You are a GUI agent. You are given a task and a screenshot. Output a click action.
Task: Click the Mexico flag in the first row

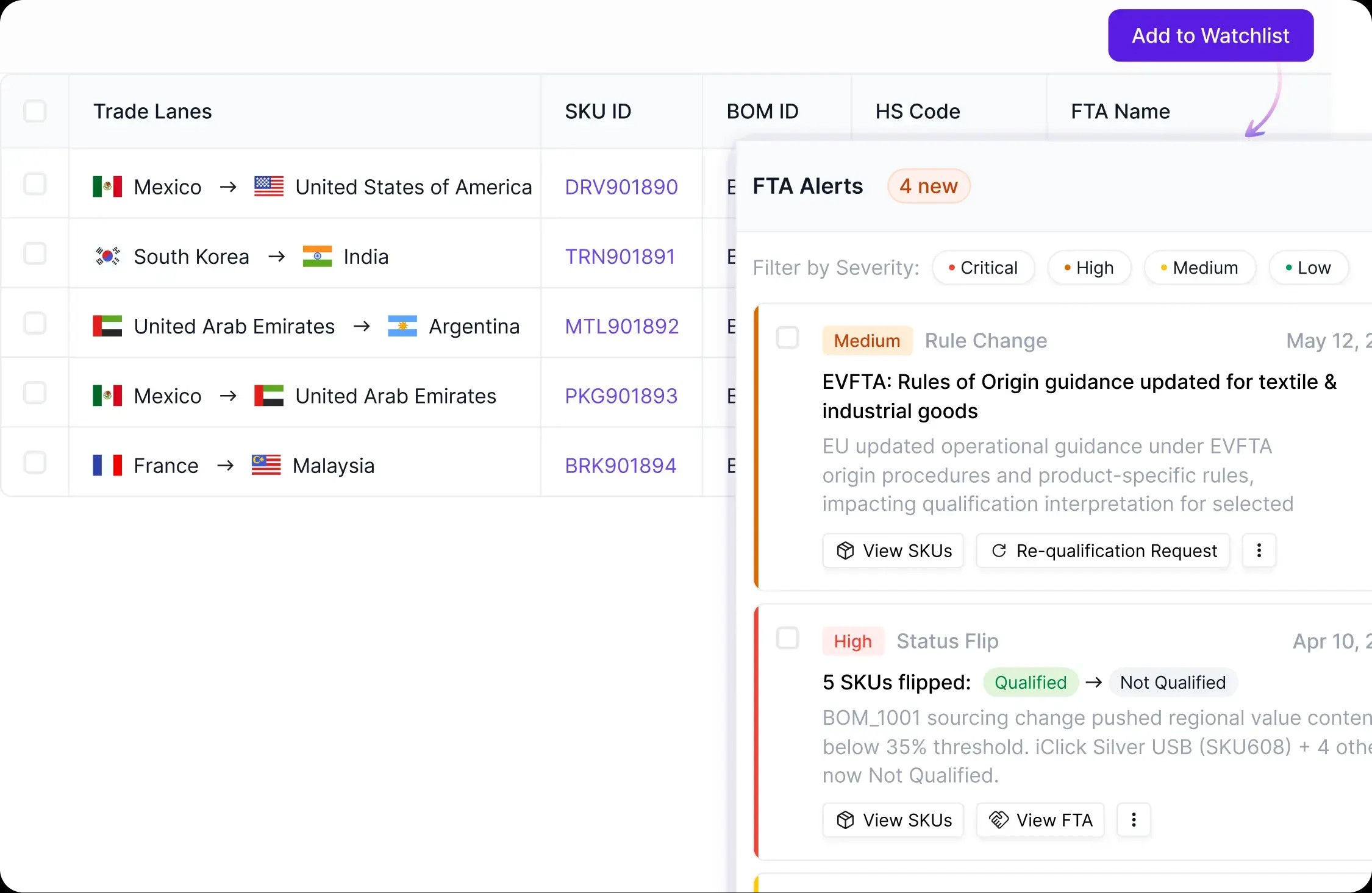(107, 187)
